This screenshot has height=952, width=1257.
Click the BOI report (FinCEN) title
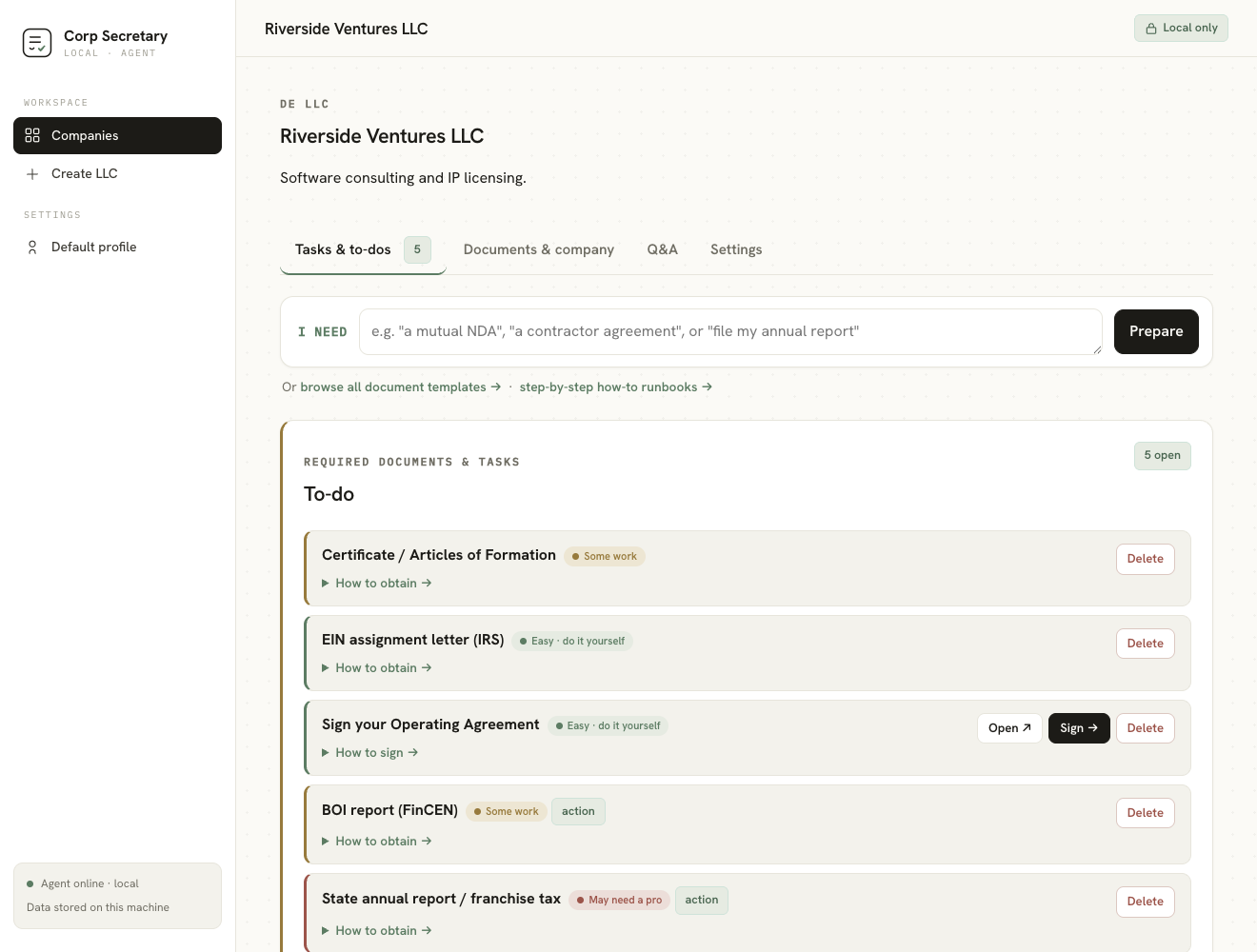390,810
